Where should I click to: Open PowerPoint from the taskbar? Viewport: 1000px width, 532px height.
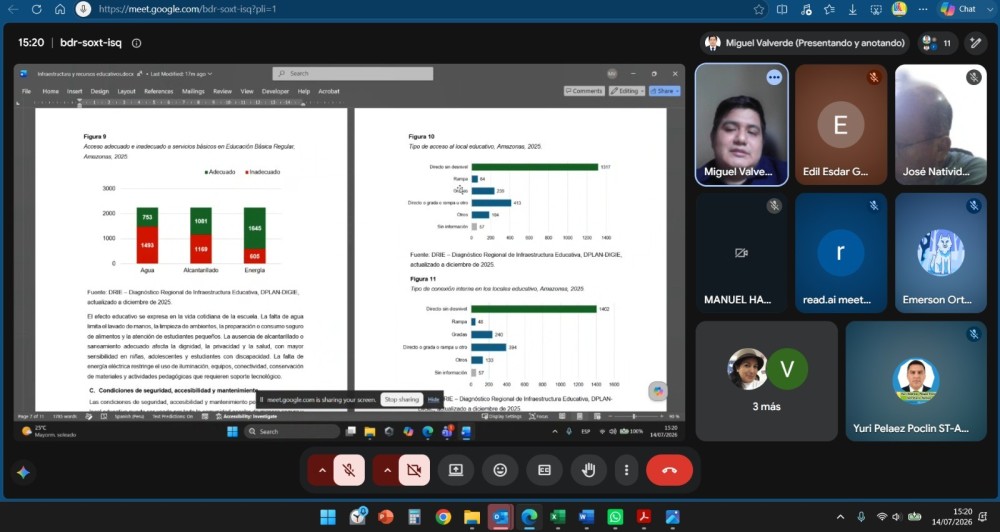[x=385, y=517]
